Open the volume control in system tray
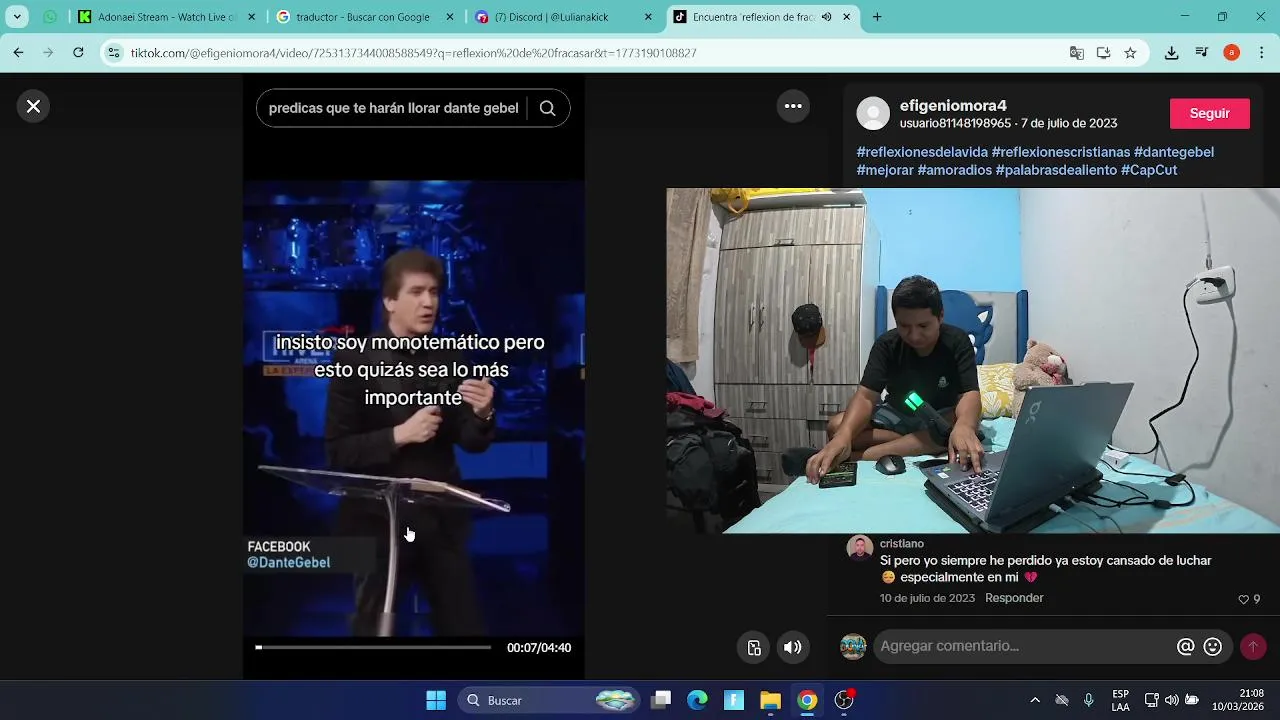Image resolution: width=1280 pixels, height=720 pixels. [x=1171, y=700]
